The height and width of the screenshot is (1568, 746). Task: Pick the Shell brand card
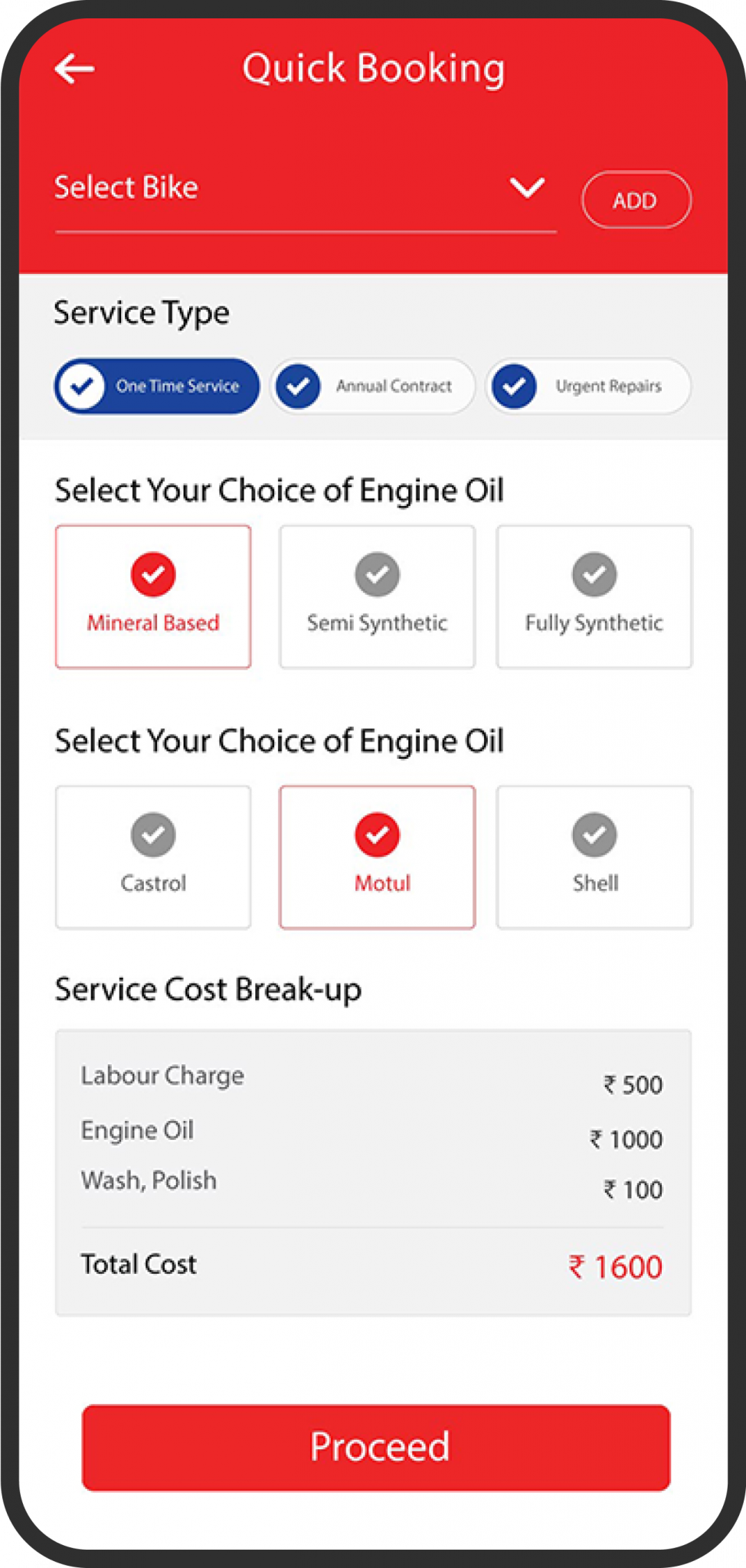pyautogui.click(x=594, y=857)
